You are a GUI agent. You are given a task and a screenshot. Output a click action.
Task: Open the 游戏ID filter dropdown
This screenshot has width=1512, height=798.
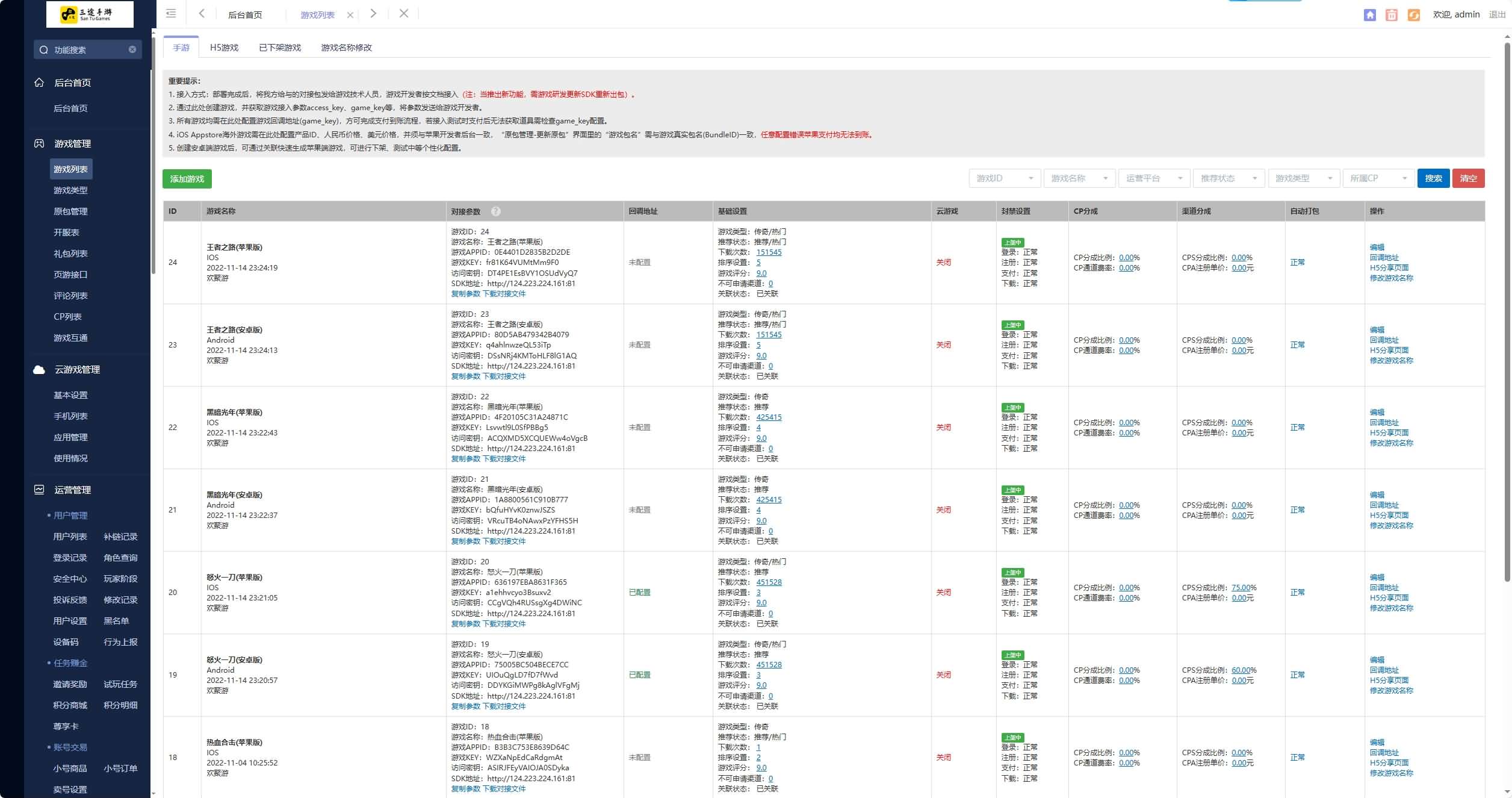(1004, 178)
